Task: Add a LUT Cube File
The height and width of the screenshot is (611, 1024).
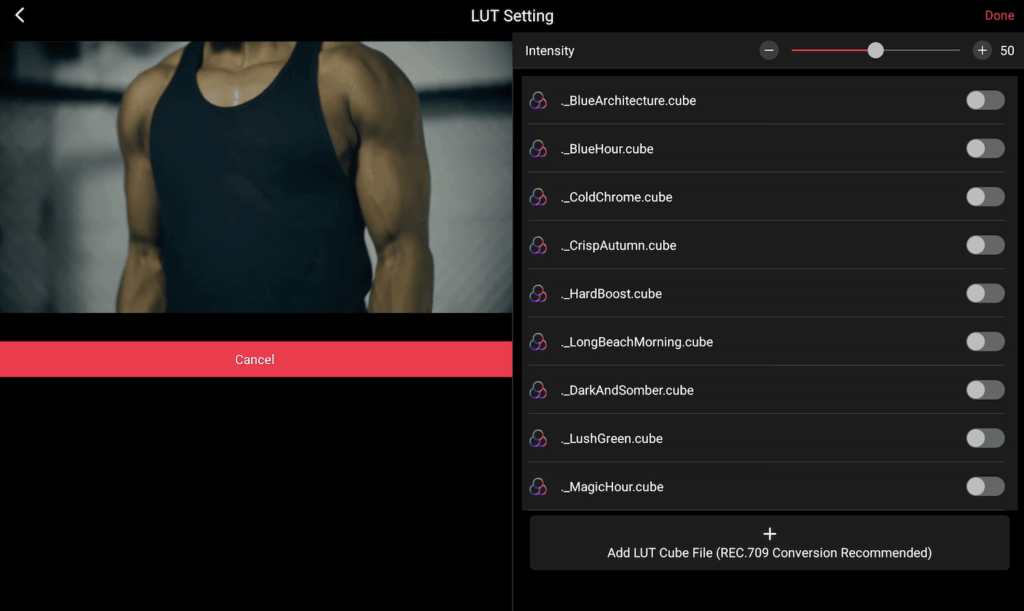Action: point(769,543)
